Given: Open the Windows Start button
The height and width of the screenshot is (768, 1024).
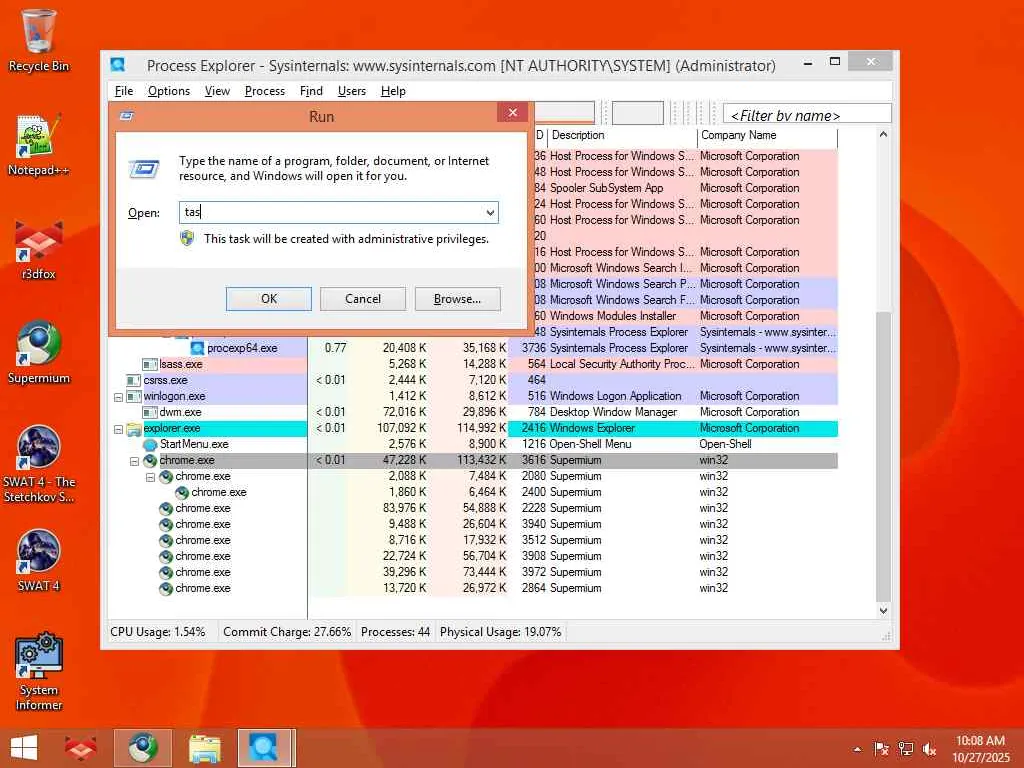Looking at the screenshot, I should click(x=24, y=748).
